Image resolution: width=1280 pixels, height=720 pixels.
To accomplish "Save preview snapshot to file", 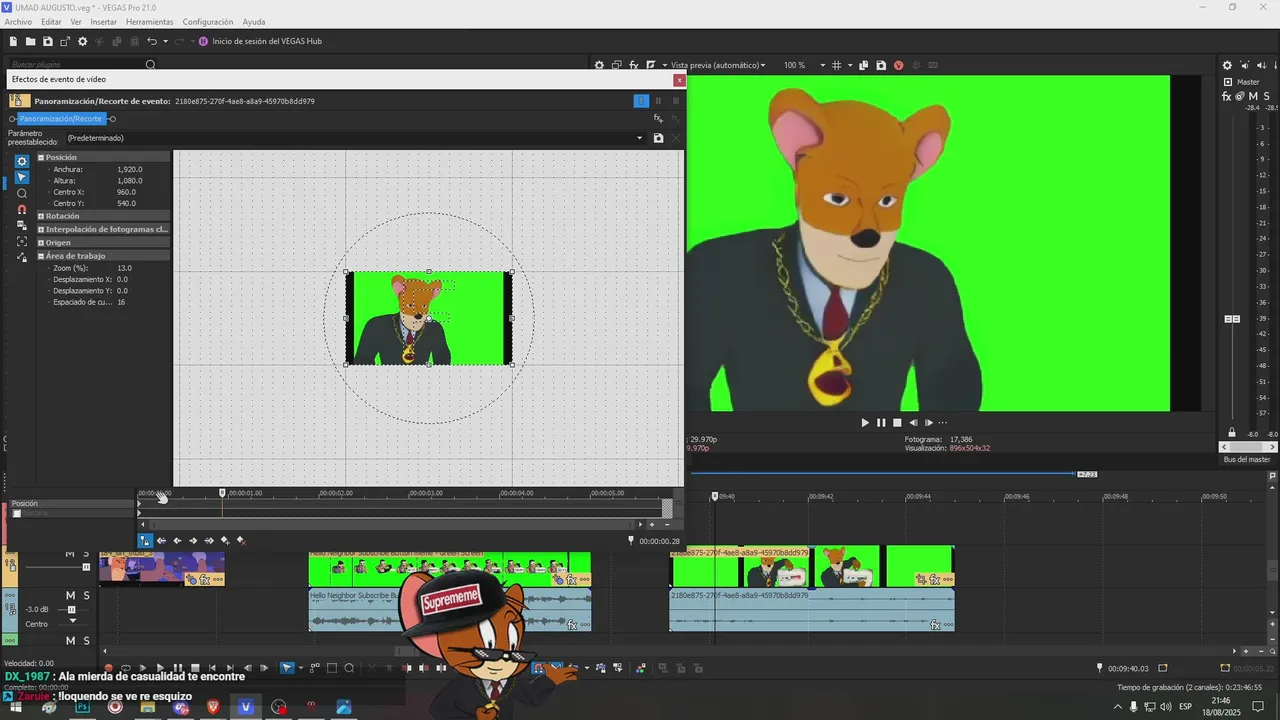I will point(881,65).
